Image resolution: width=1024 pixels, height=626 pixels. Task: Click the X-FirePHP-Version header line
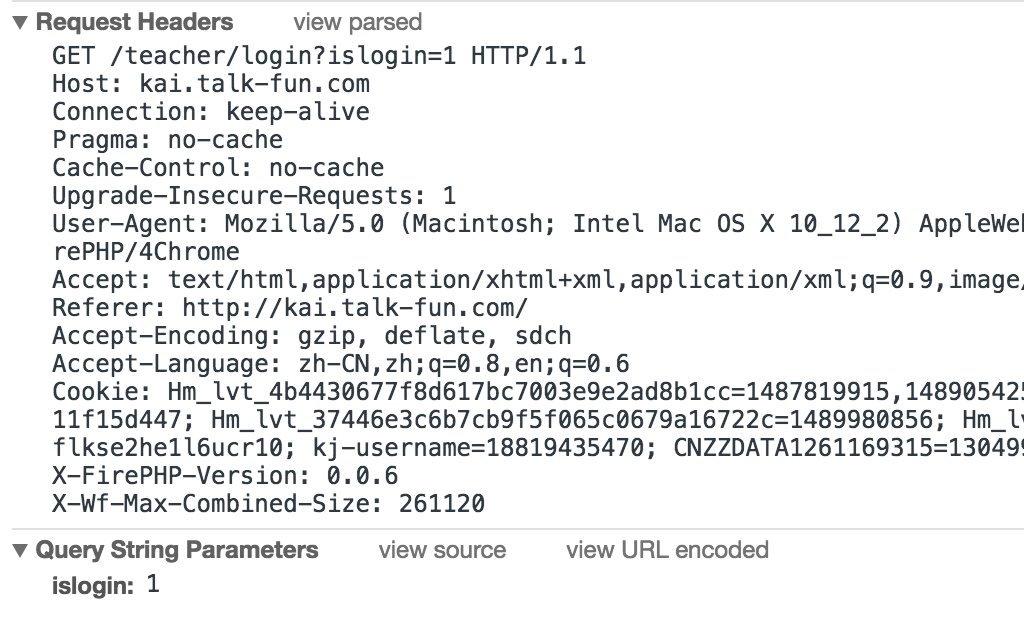[225, 477]
